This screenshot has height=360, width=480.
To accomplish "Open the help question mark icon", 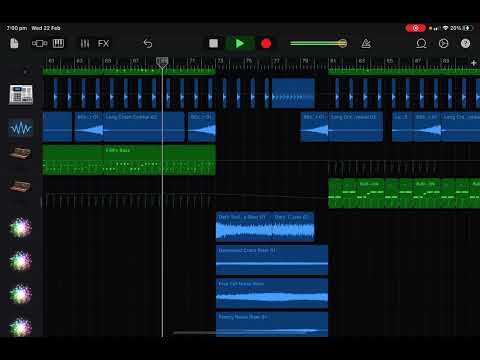I will pos(465,43).
